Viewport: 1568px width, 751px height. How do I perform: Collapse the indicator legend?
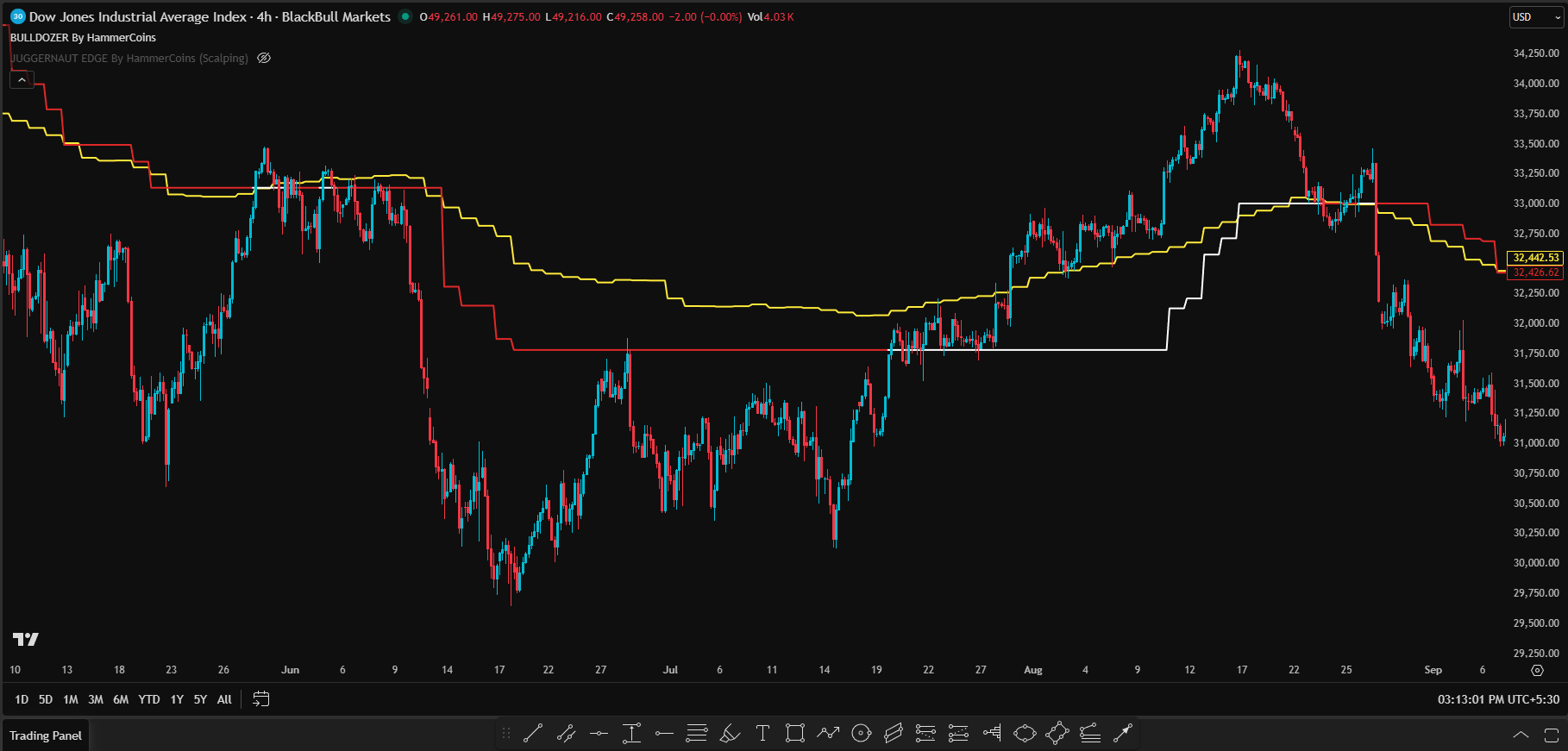point(22,79)
